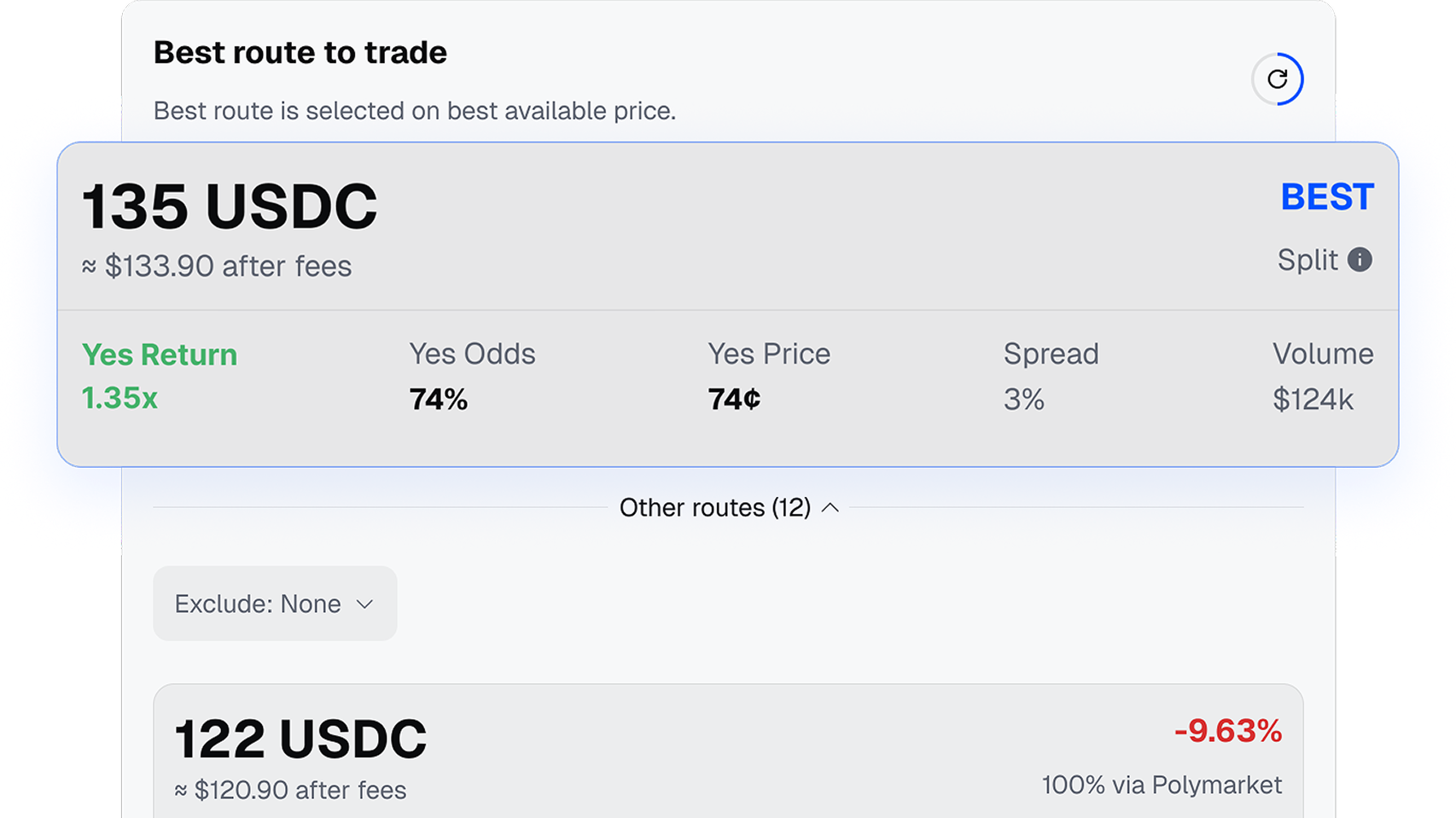
Task: Click the 3% Spread value
Action: pyautogui.click(x=1023, y=399)
